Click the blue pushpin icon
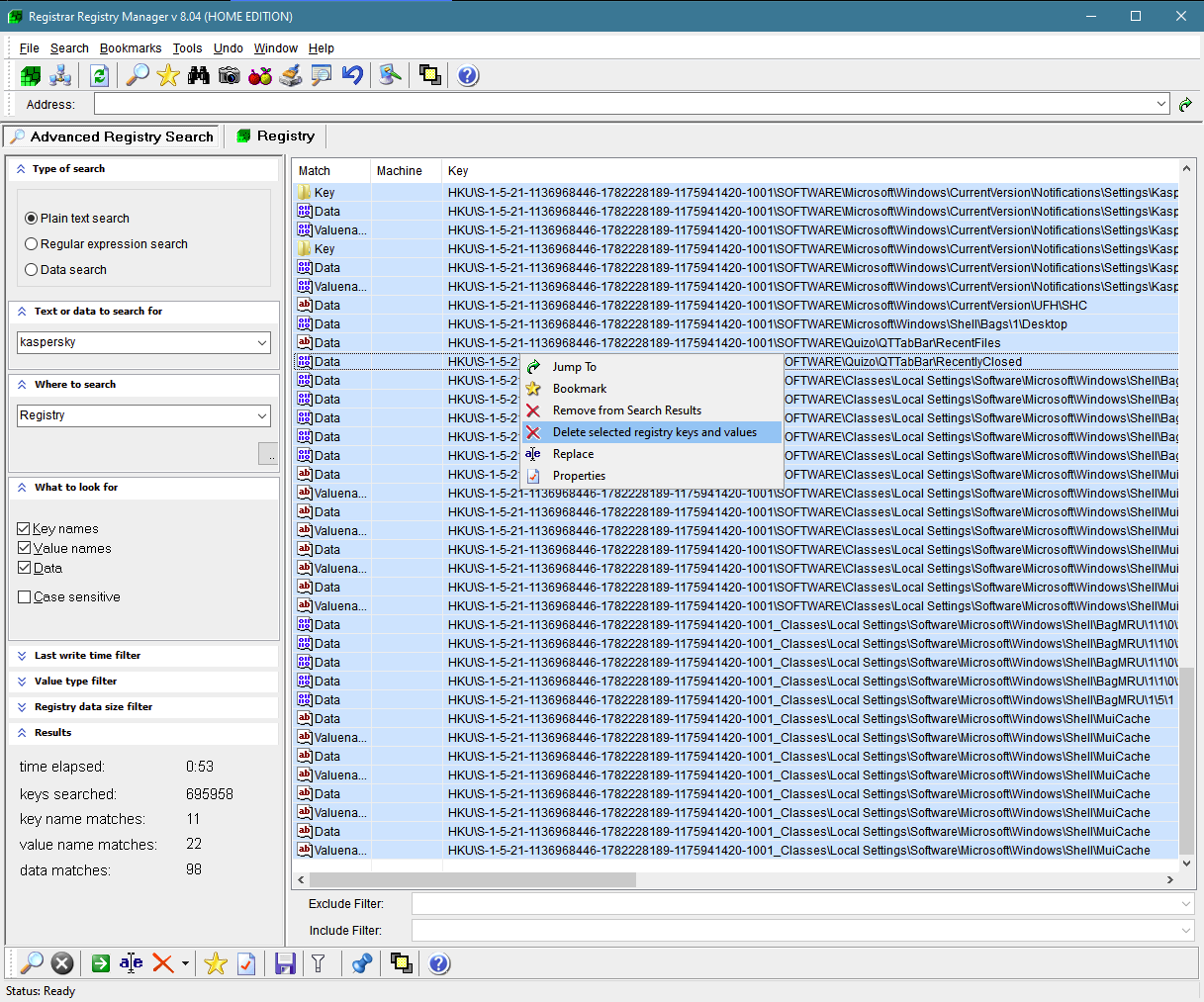 (x=362, y=963)
